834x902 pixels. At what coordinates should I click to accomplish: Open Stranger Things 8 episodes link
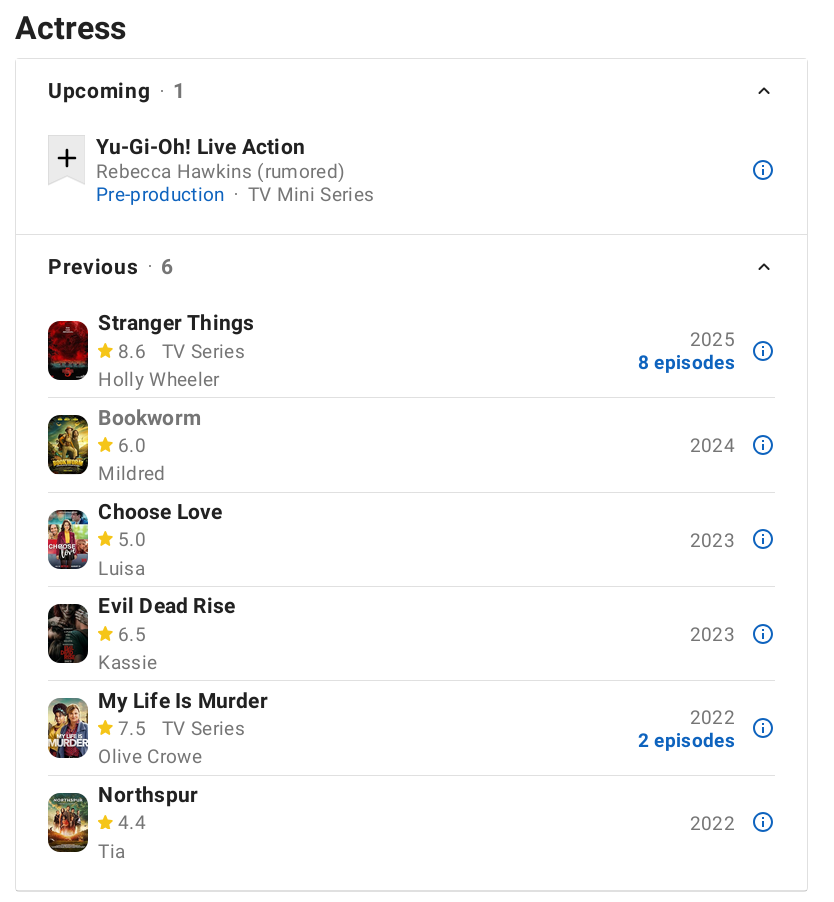(x=686, y=363)
